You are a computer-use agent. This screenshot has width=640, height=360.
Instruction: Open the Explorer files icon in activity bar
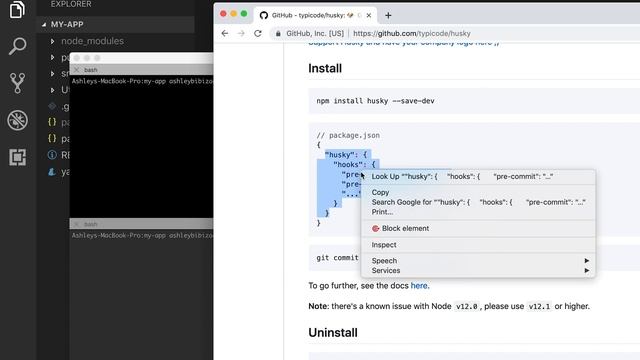(17, 9)
